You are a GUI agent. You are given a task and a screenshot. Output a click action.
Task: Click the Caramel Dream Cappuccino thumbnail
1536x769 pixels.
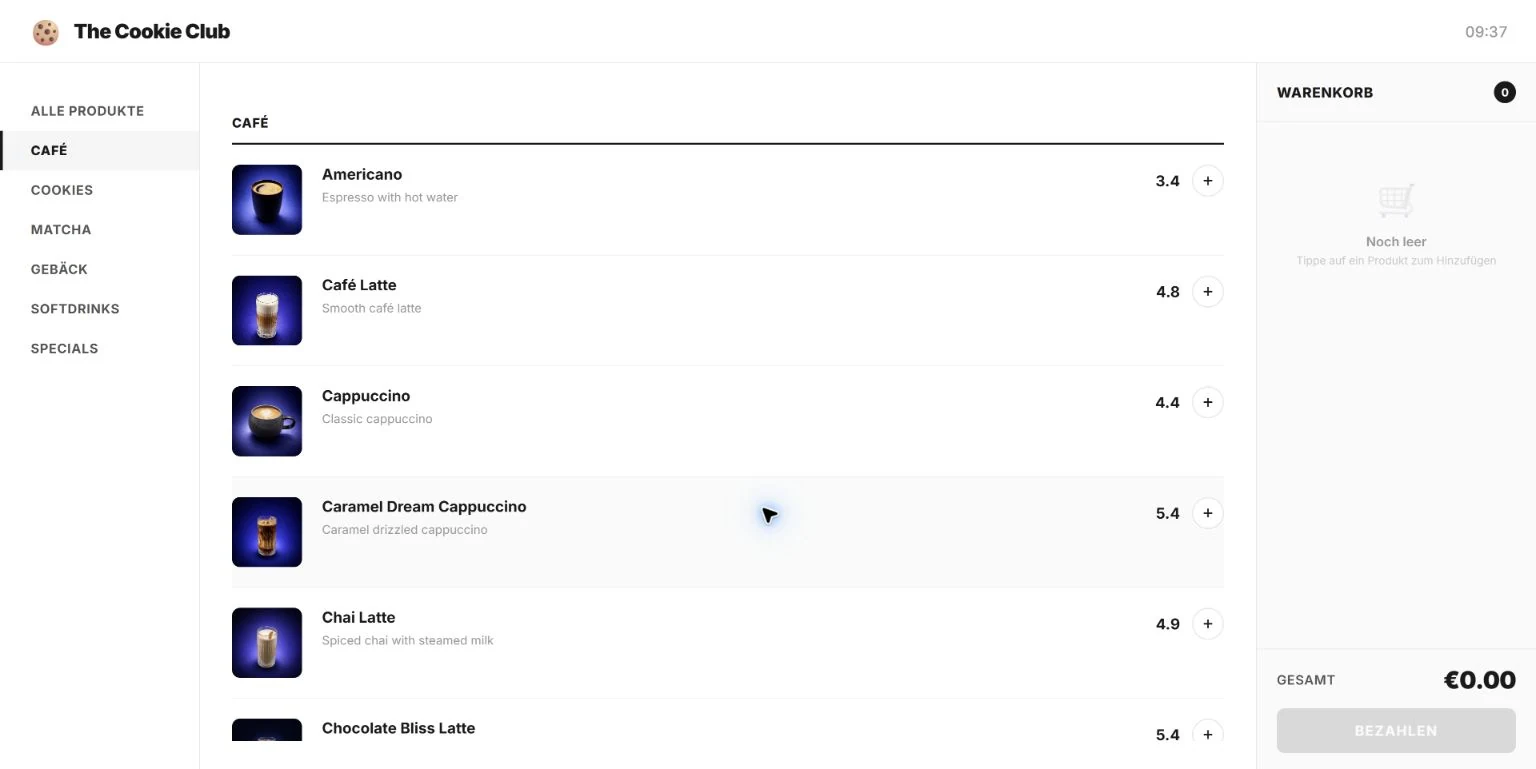coord(267,532)
